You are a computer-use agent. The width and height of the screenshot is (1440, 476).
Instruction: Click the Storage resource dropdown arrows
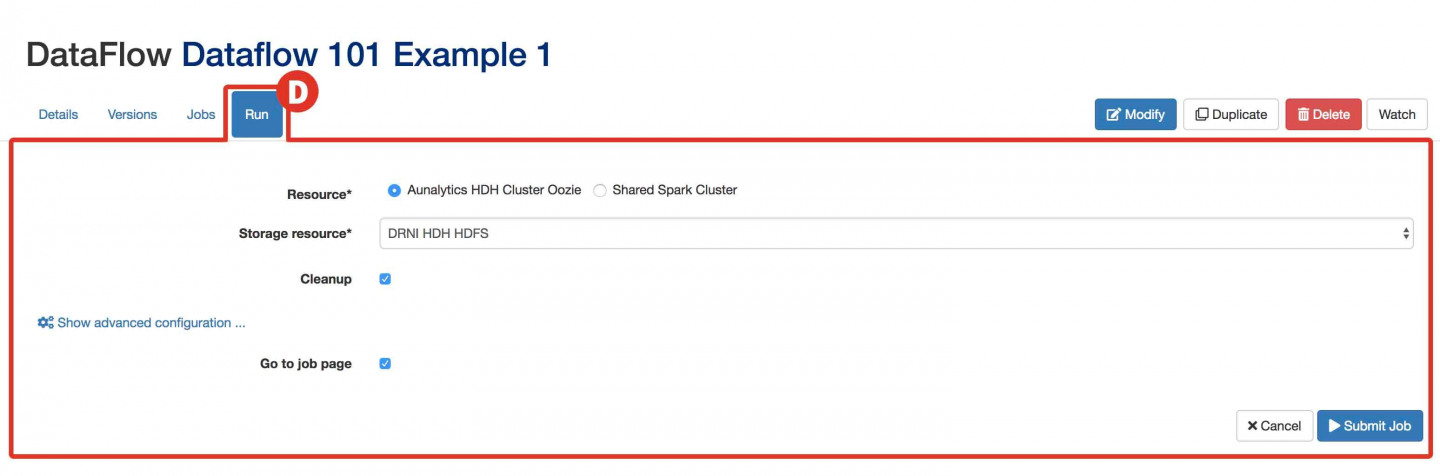click(x=1406, y=234)
